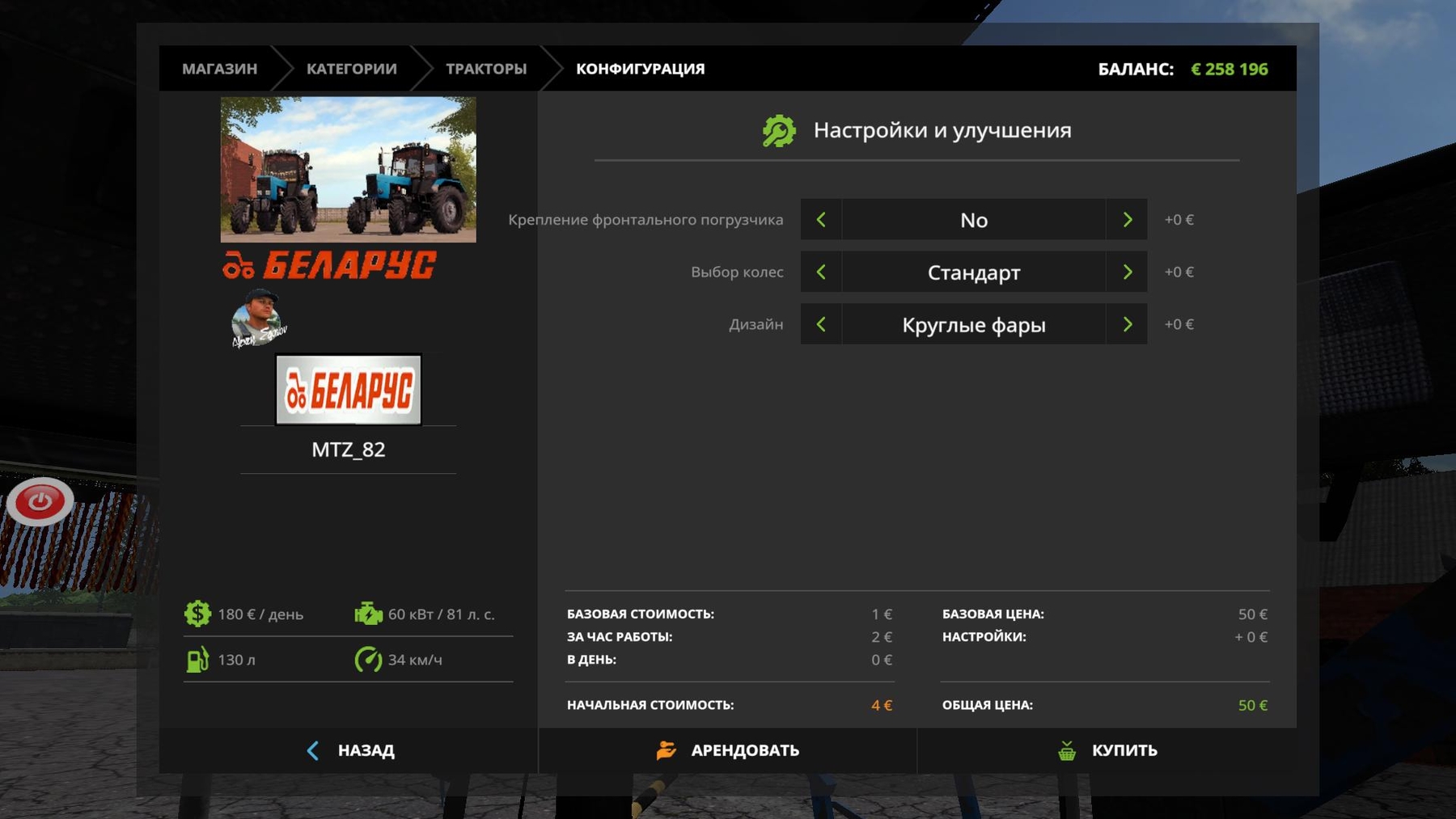Click the engine power icon
The image size is (1456, 819).
click(368, 614)
